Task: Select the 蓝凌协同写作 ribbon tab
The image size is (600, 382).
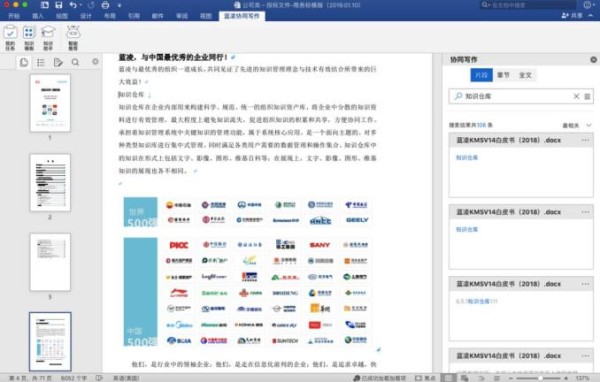Action: click(x=241, y=16)
